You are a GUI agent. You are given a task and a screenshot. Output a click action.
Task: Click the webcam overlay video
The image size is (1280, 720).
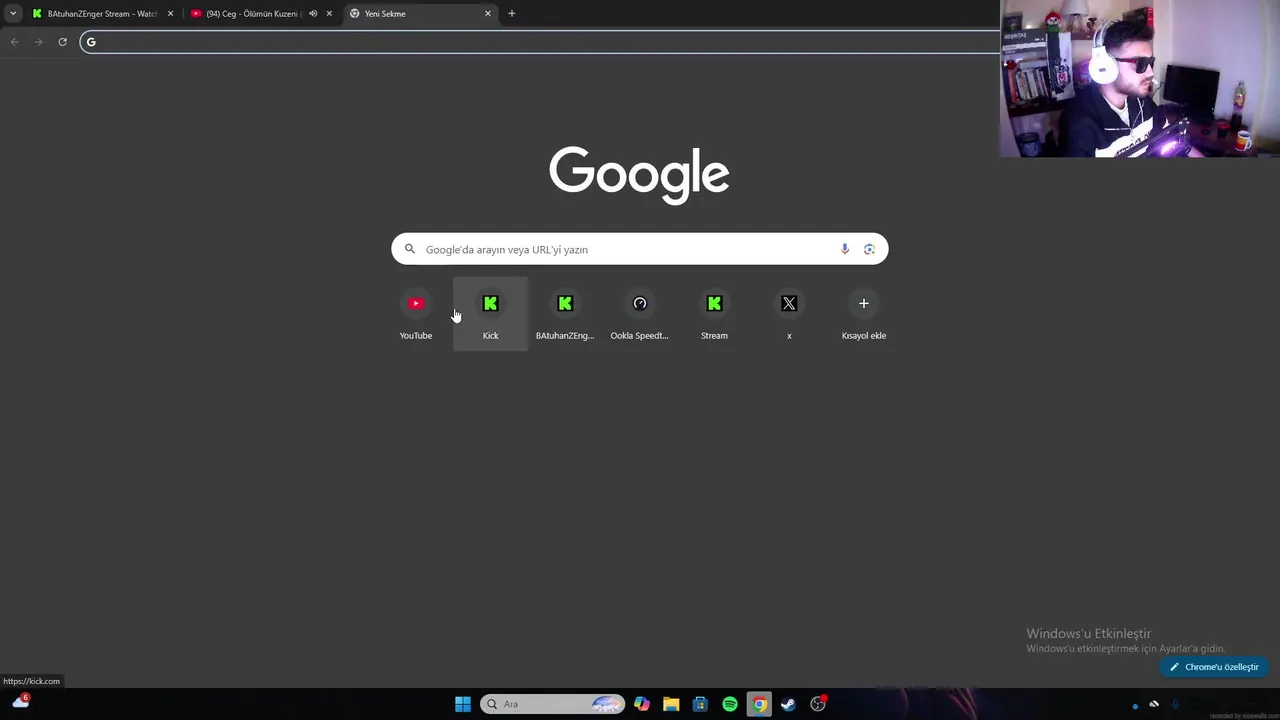(x=1140, y=79)
